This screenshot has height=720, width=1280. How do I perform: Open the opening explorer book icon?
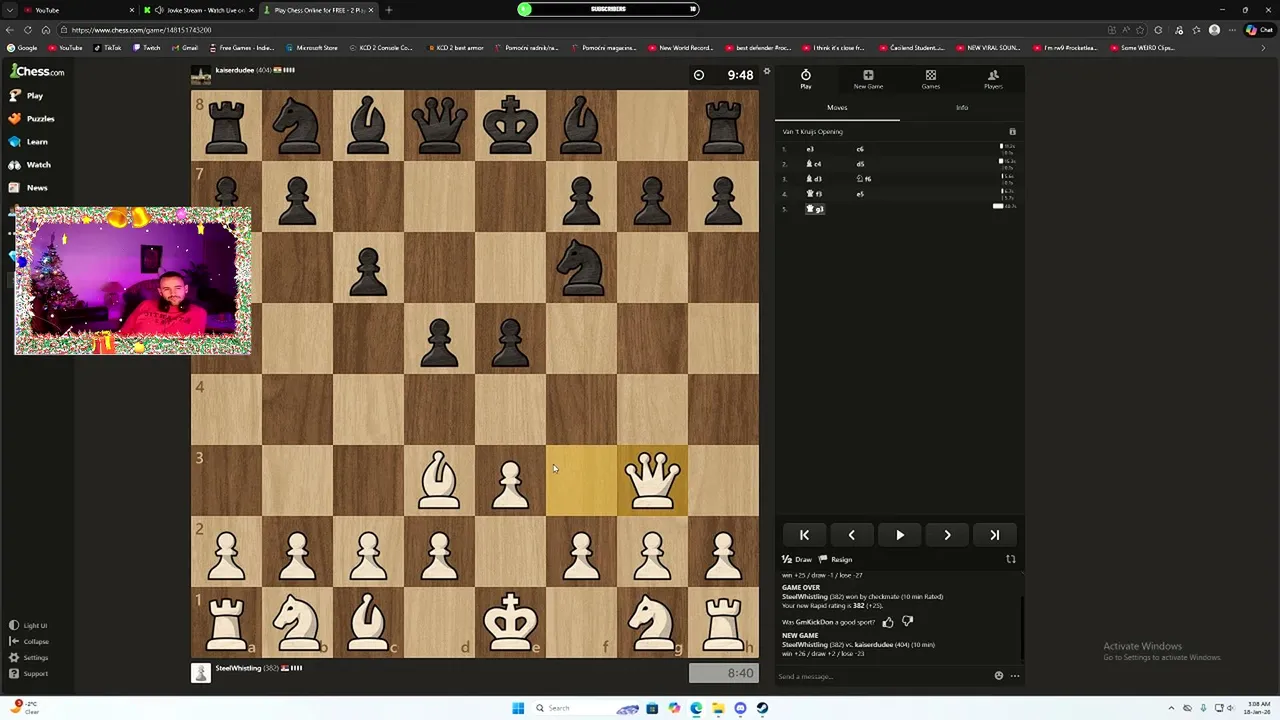(1012, 132)
